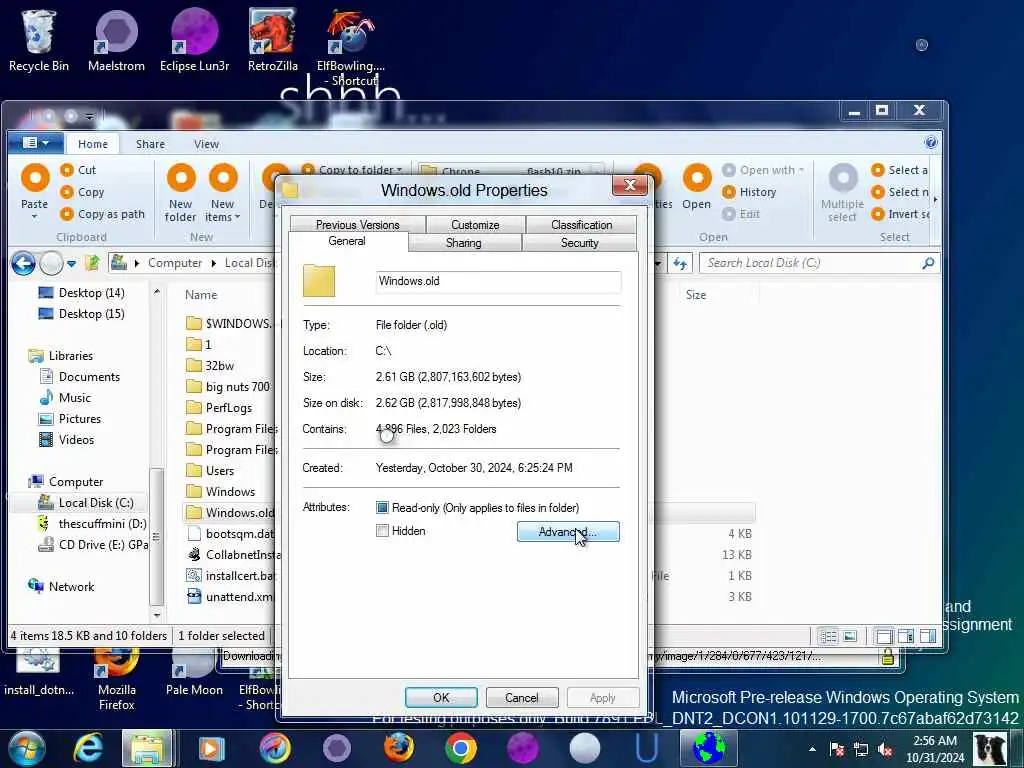This screenshot has height=768, width=1024.
Task: Open the Previous Versions tab
Action: click(x=357, y=225)
